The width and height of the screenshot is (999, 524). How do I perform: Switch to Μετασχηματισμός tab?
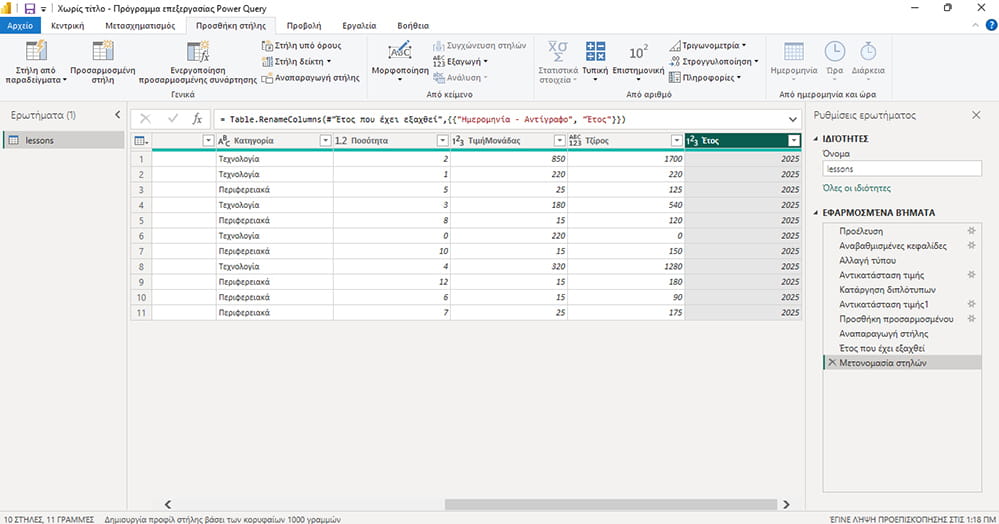tap(140, 25)
